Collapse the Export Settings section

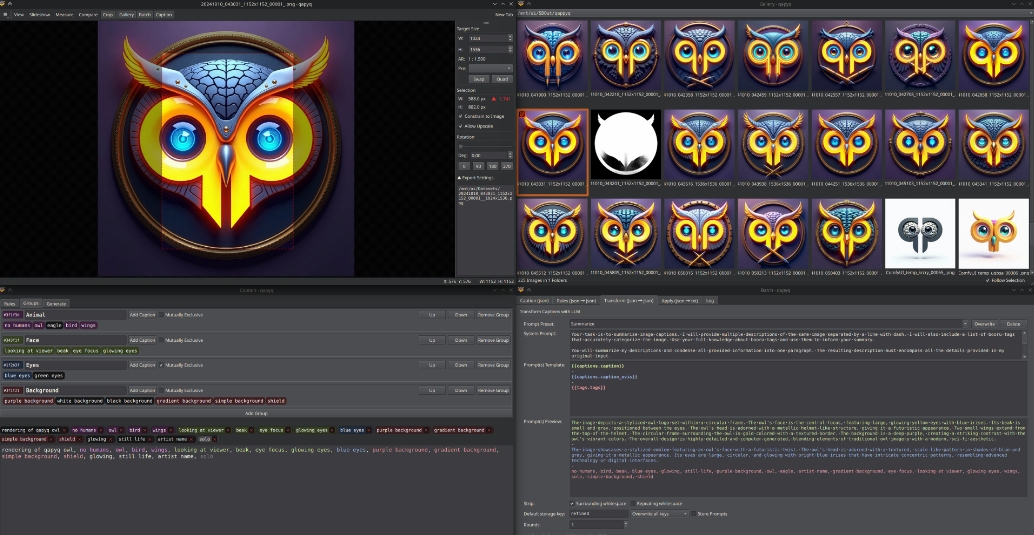point(459,177)
